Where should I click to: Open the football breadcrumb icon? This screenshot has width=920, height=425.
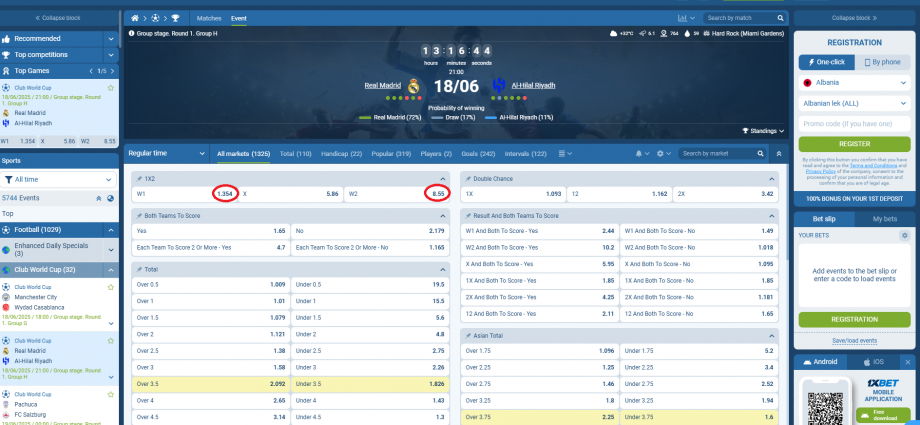tap(155, 18)
